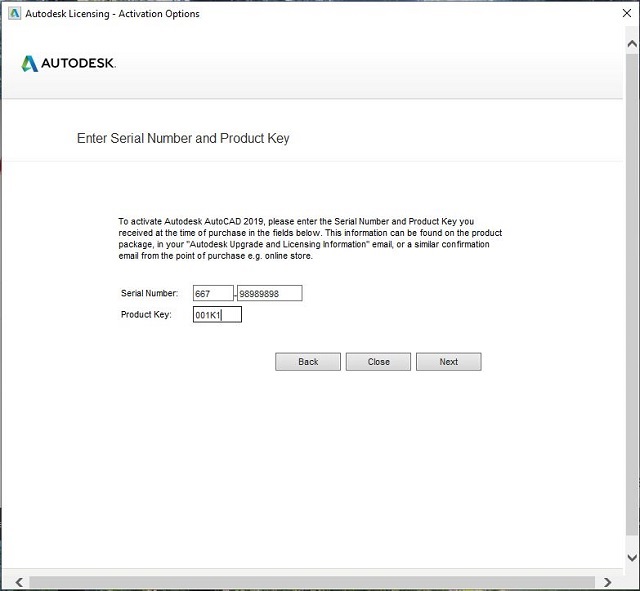Screen dimensions: 640x591
Task: Click into the Product Key field
Action: tap(217, 315)
